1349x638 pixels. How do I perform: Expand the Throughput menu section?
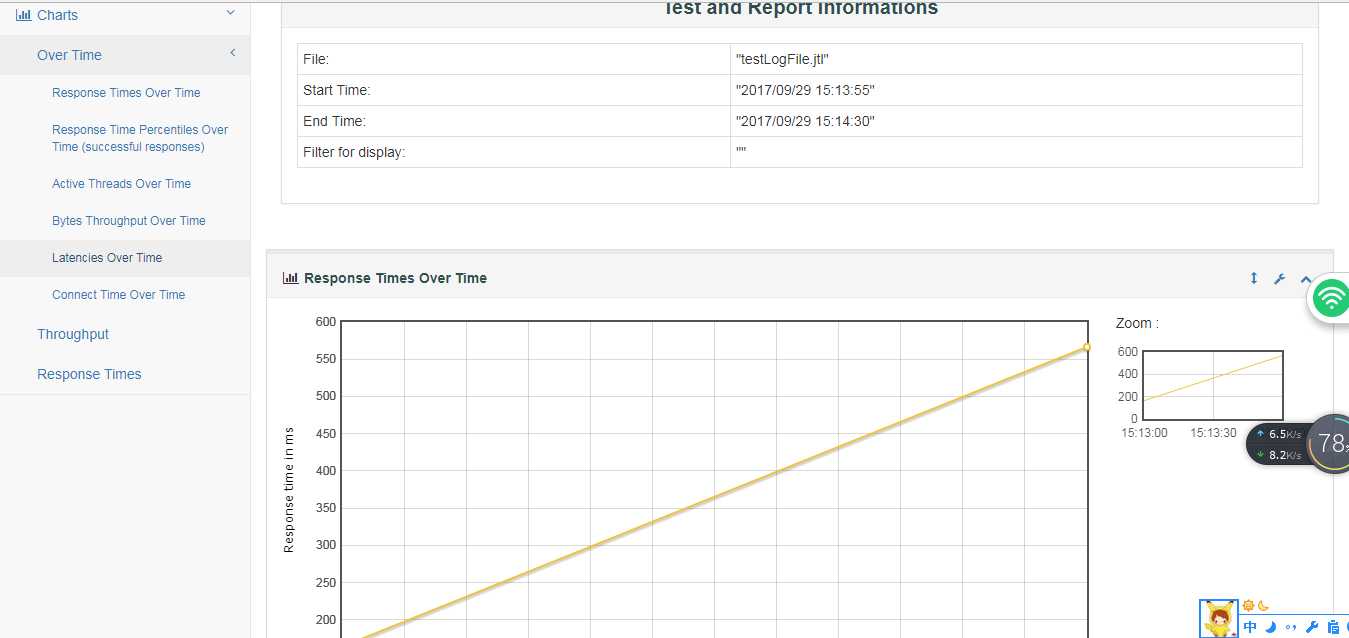73,334
